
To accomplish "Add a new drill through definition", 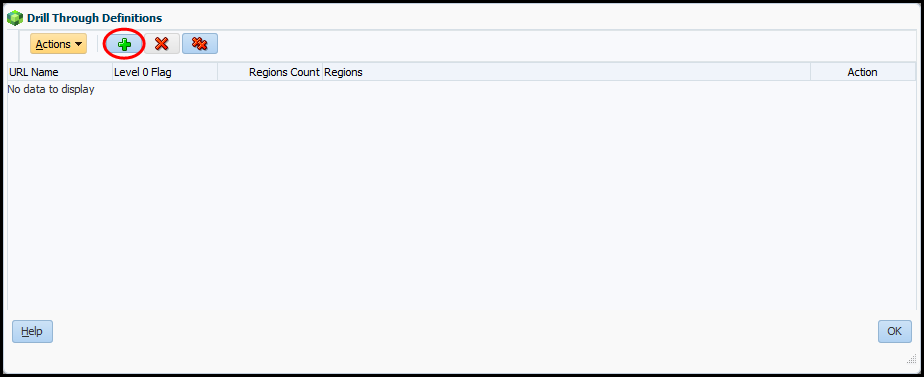I will pyautogui.click(x=124, y=44).
